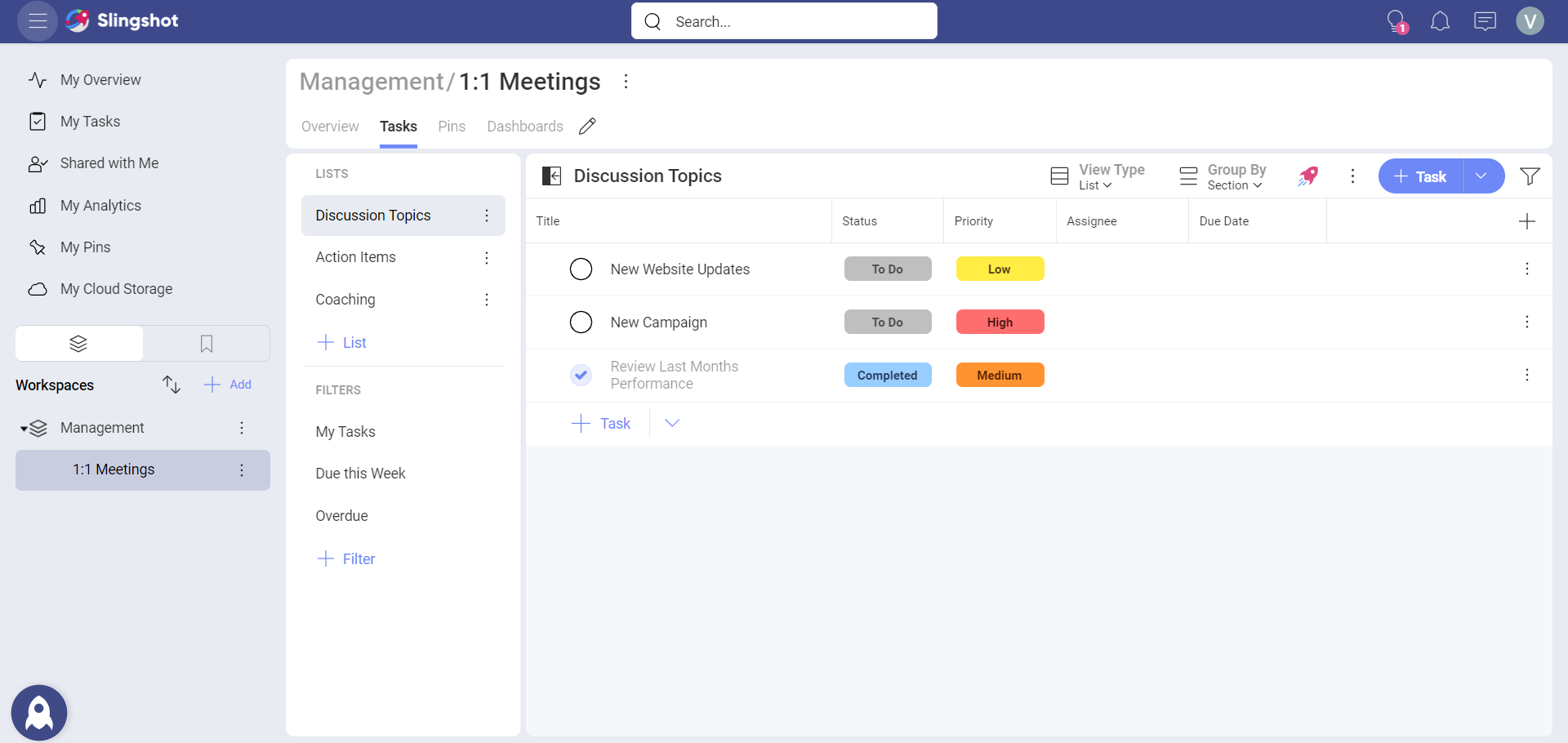Go to My Overview
The width and height of the screenshot is (1568, 743).
tap(100, 80)
